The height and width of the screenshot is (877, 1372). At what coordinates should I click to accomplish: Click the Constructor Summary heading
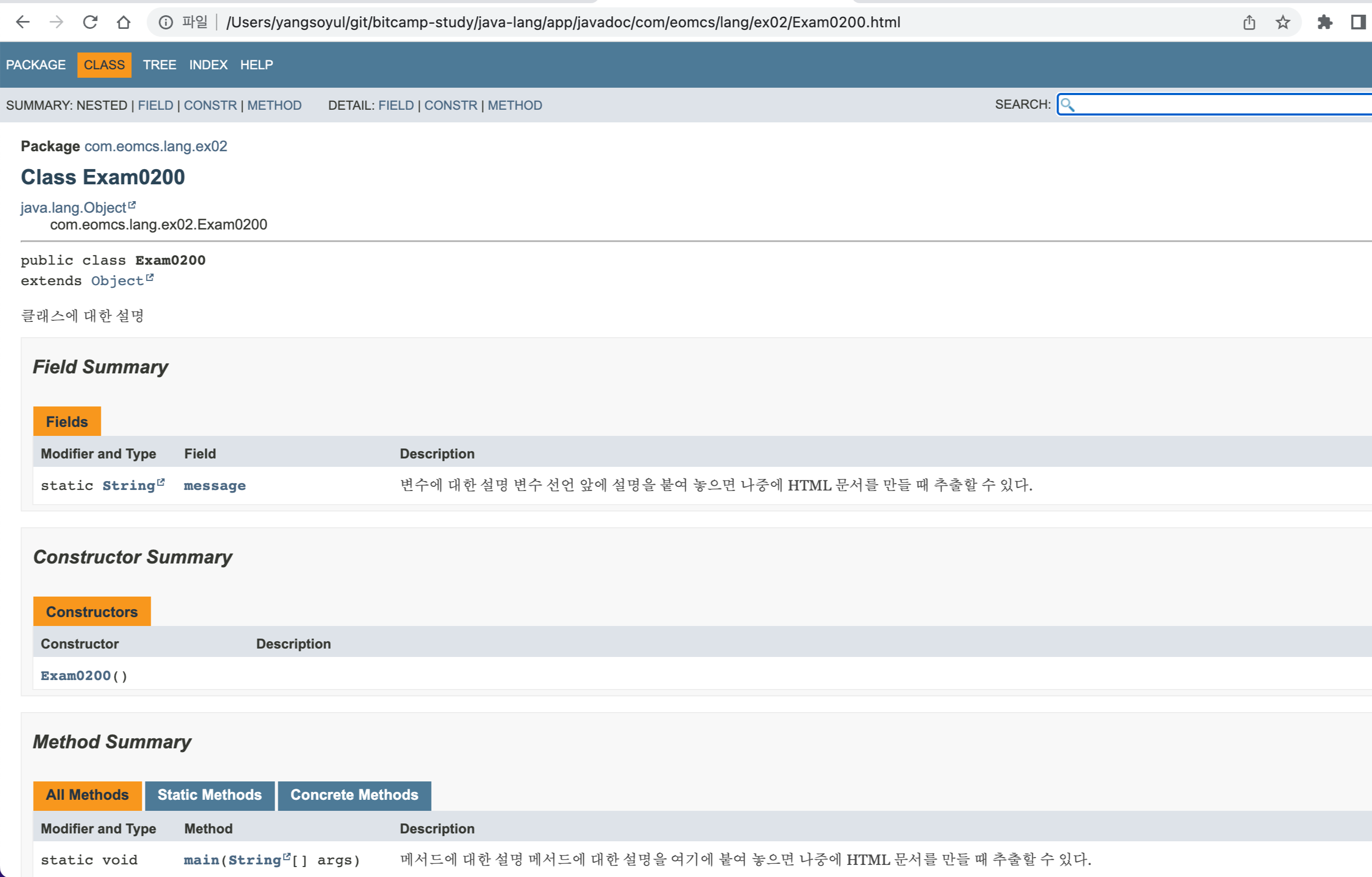(x=133, y=557)
